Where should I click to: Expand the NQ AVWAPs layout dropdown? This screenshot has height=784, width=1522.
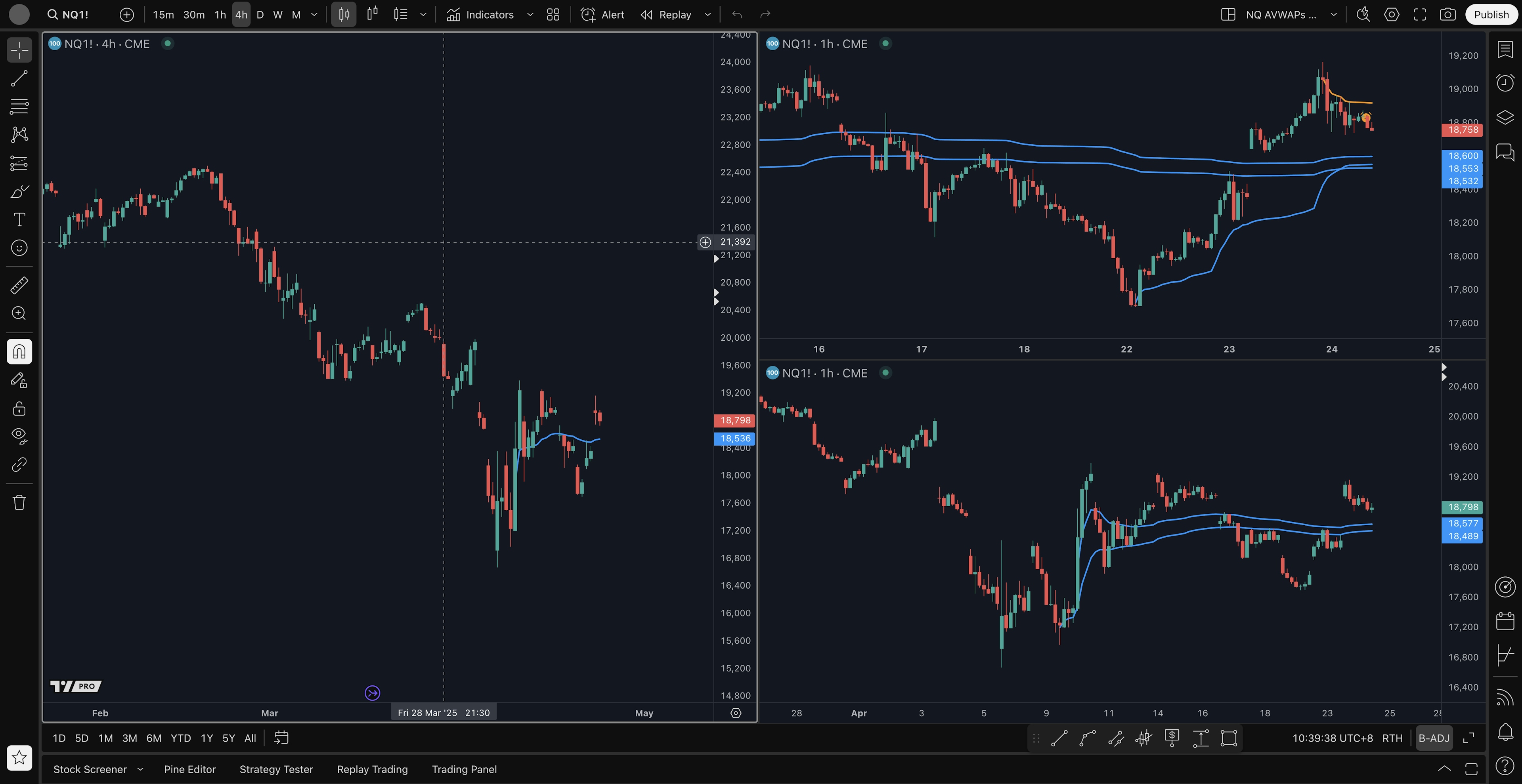click(x=1333, y=15)
